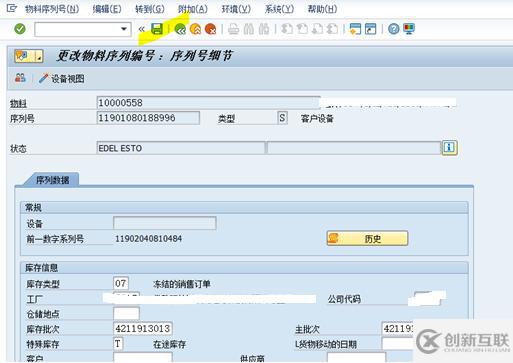Save using the floppy disk icon

click(x=157, y=29)
